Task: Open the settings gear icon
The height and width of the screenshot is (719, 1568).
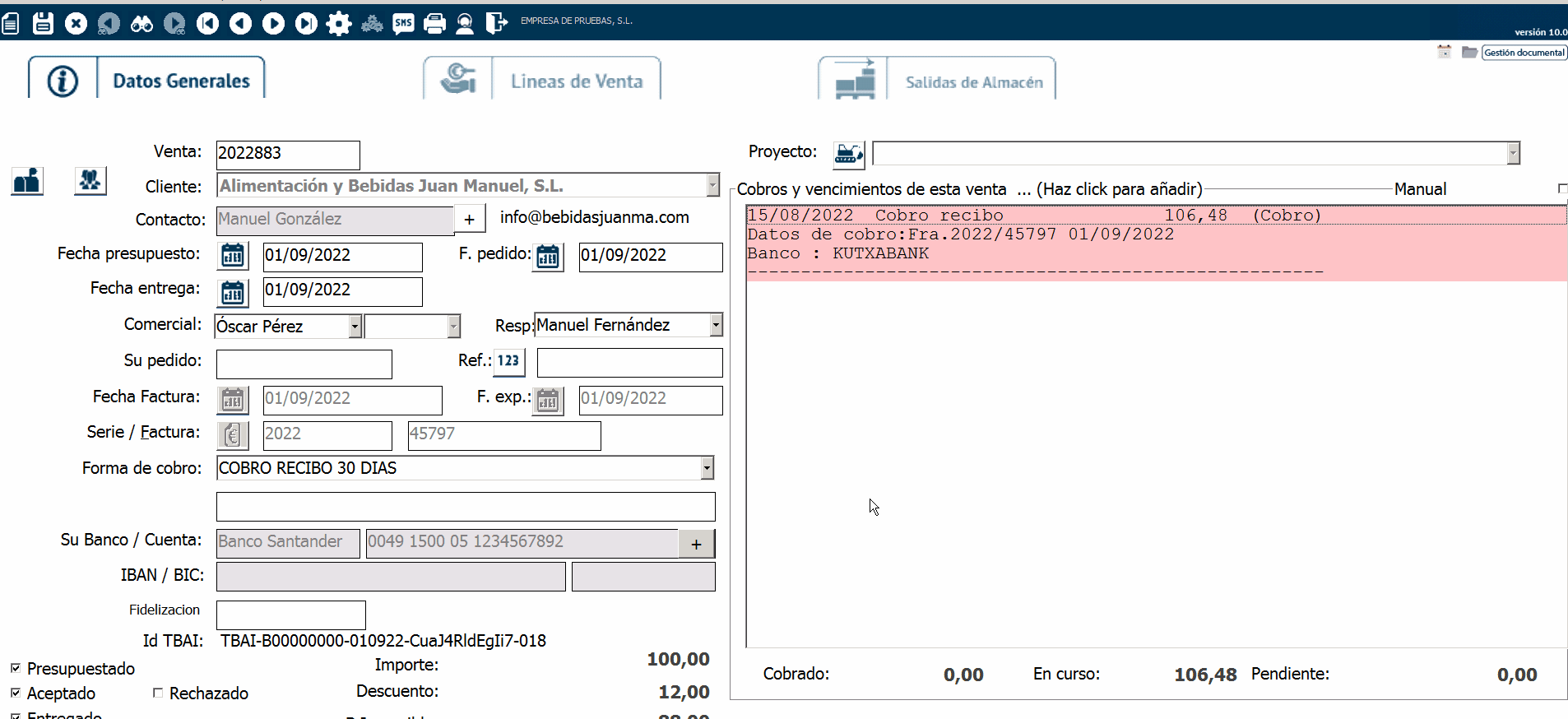Action: 338,23
